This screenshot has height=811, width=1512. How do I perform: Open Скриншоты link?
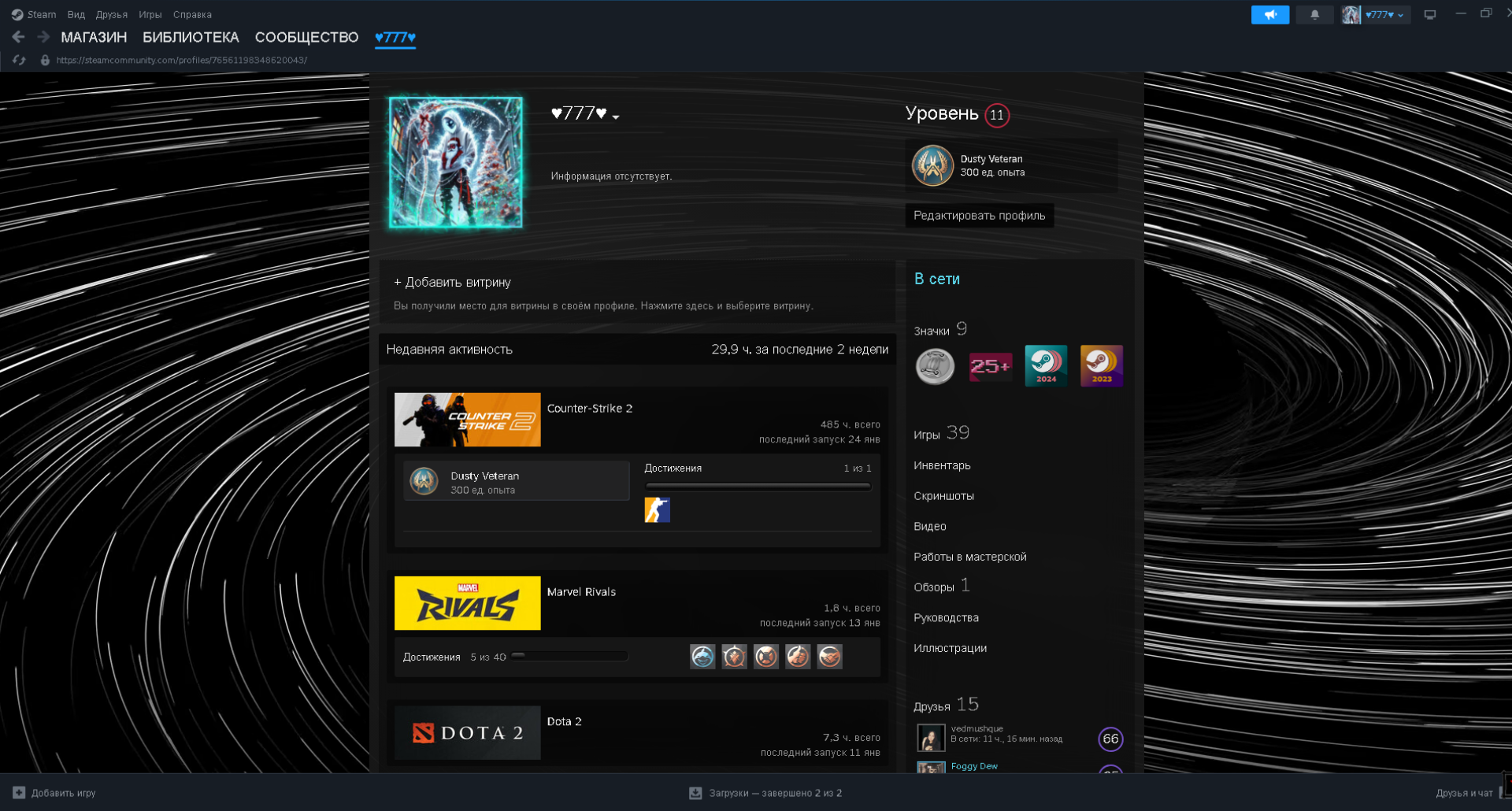point(943,496)
